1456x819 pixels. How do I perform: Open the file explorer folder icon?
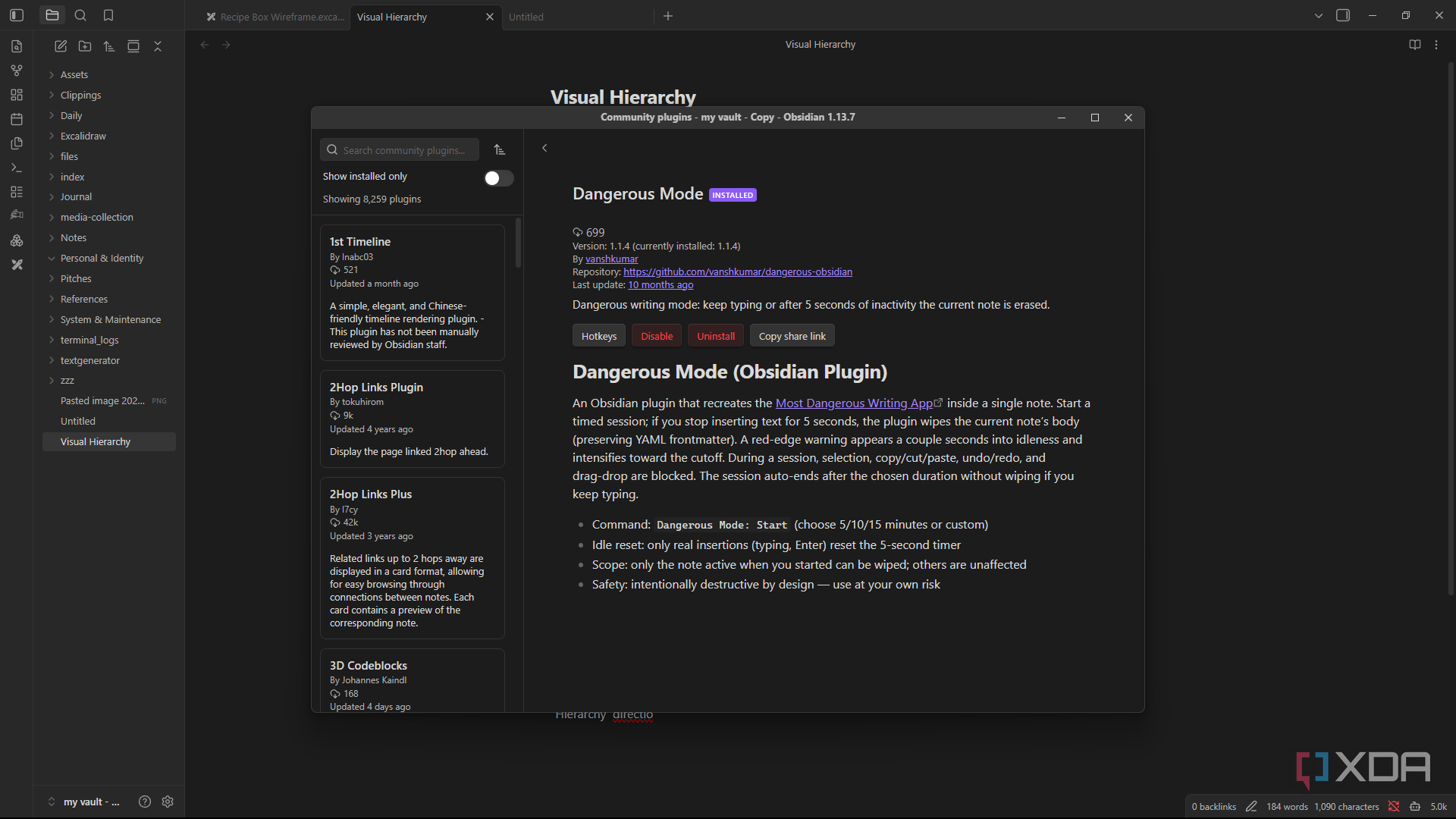(52, 15)
